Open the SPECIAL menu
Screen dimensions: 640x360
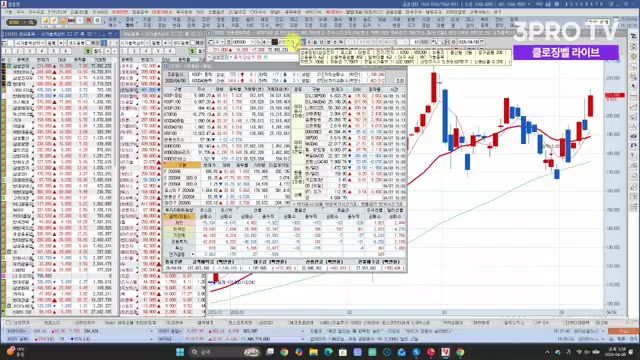pos(313,12)
